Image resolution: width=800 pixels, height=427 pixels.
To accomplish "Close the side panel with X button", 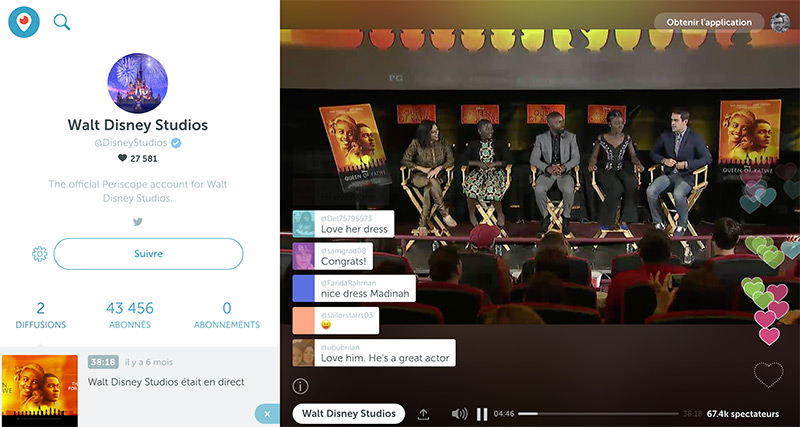I will tap(267, 414).
